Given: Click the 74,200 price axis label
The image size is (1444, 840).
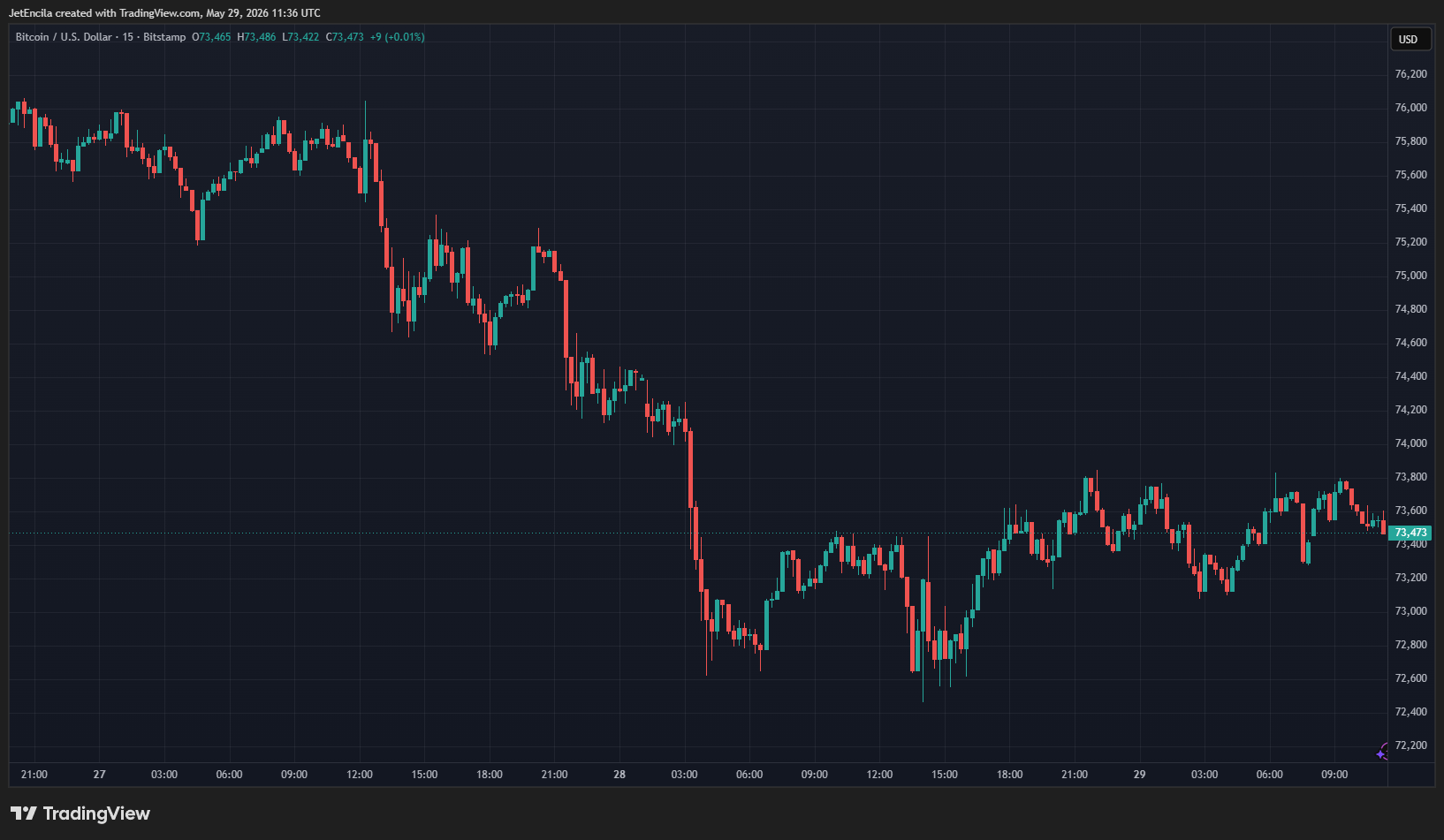Looking at the screenshot, I should [x=1410, y=410].
